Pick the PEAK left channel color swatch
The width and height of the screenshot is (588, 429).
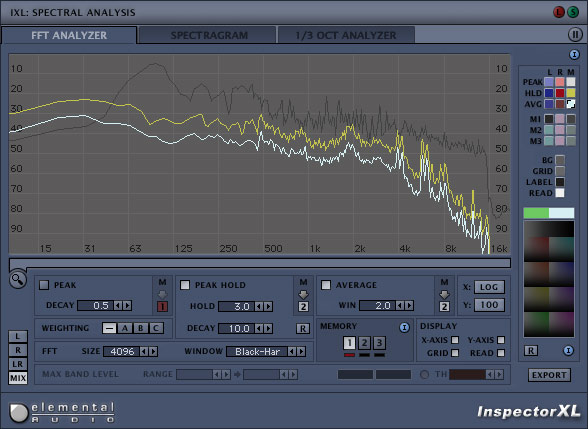click(549, 82)
